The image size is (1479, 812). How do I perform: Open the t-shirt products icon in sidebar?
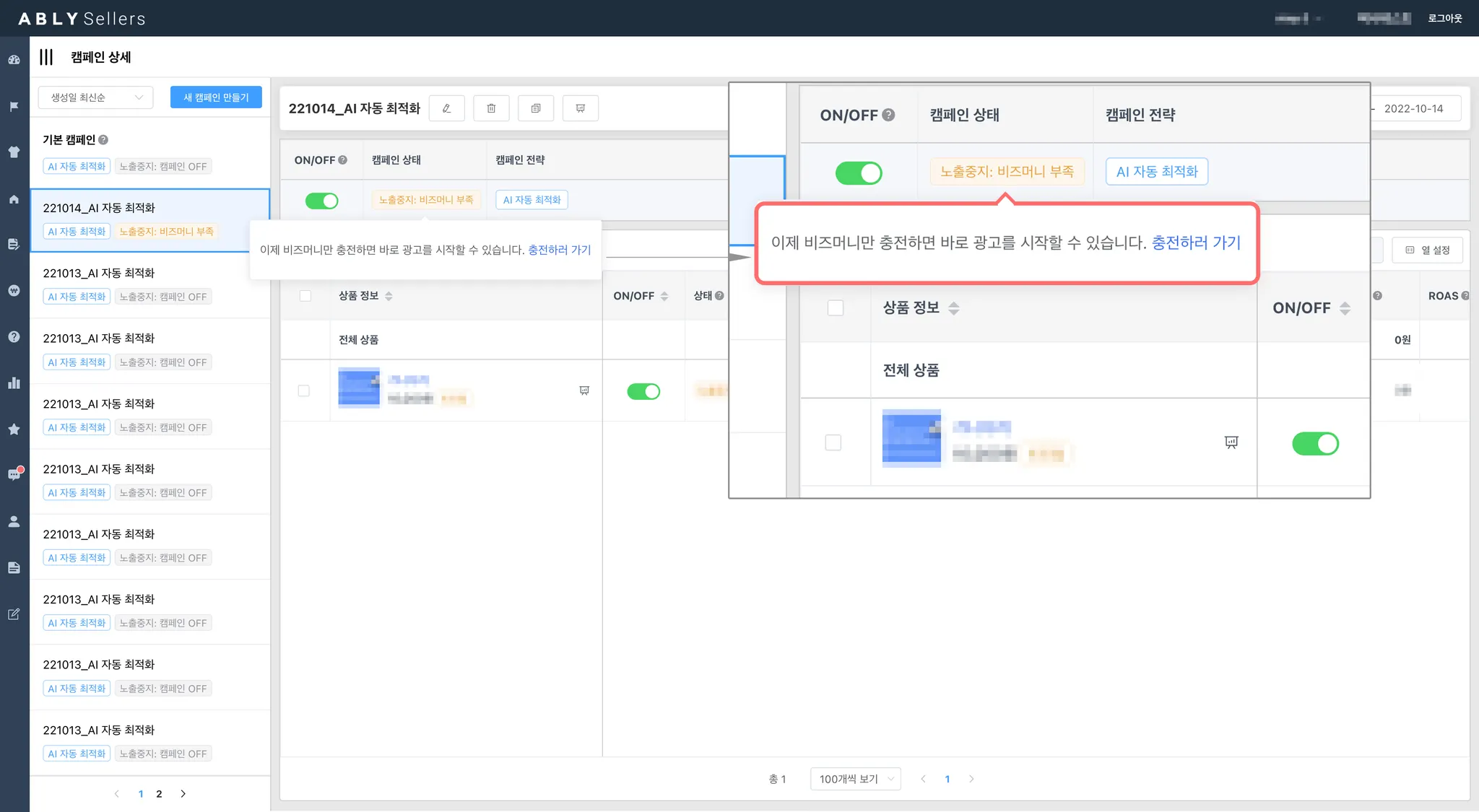[x=14, y=152]
